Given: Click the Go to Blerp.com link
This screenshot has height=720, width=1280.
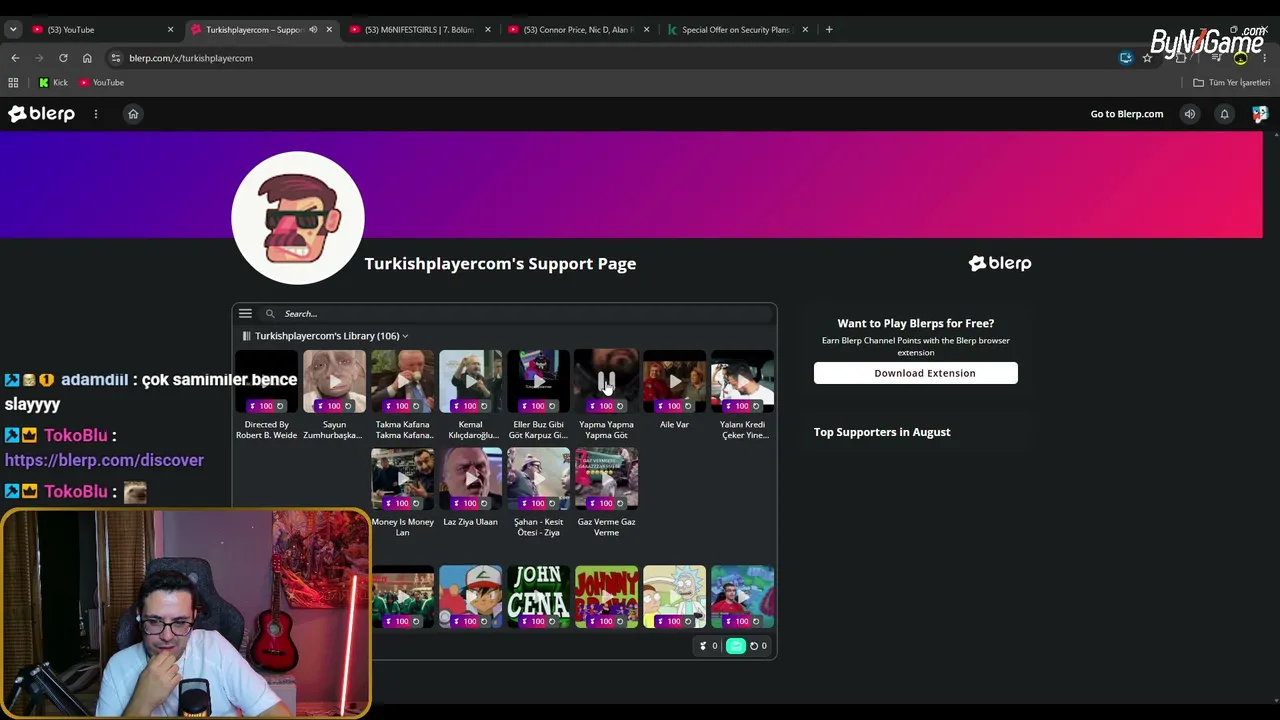Looking at the screenshot, I should tap(1127, 114).
